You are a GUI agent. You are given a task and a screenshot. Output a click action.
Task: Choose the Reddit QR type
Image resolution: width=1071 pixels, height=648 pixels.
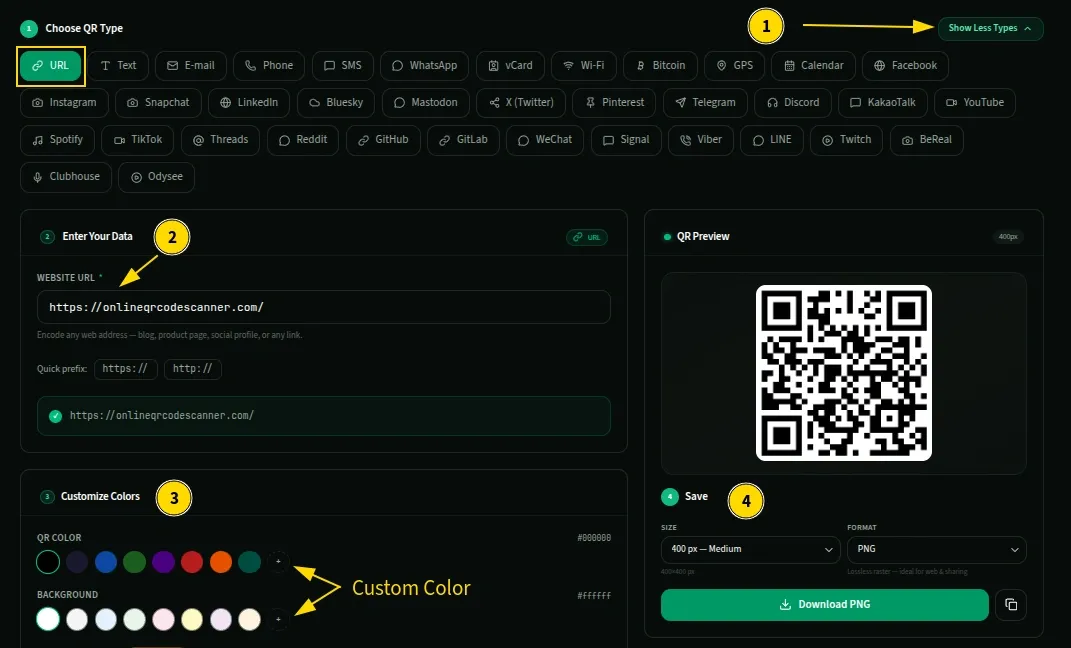[303, 139]
